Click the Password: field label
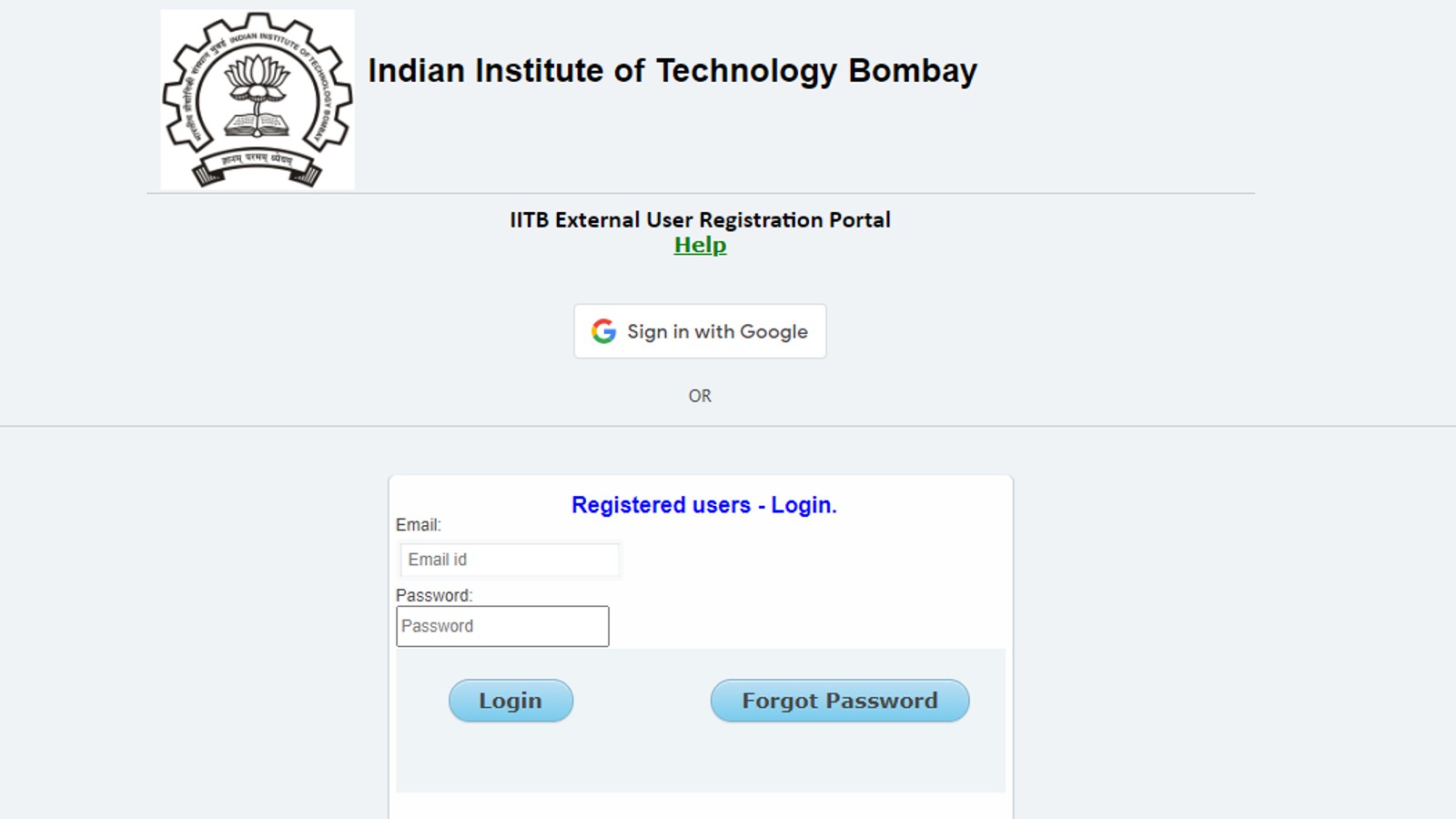Screen dimensions: 1456x819 point(434,596)
